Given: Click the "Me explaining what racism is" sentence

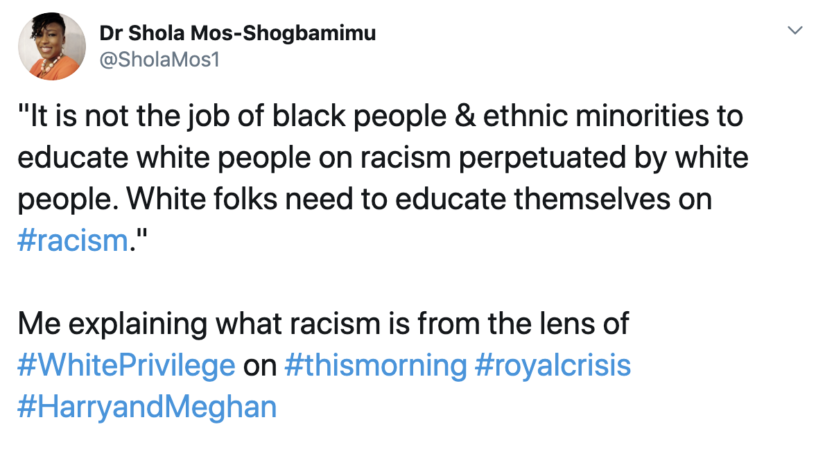Looking at the screenshot, I should pos(323,324).
